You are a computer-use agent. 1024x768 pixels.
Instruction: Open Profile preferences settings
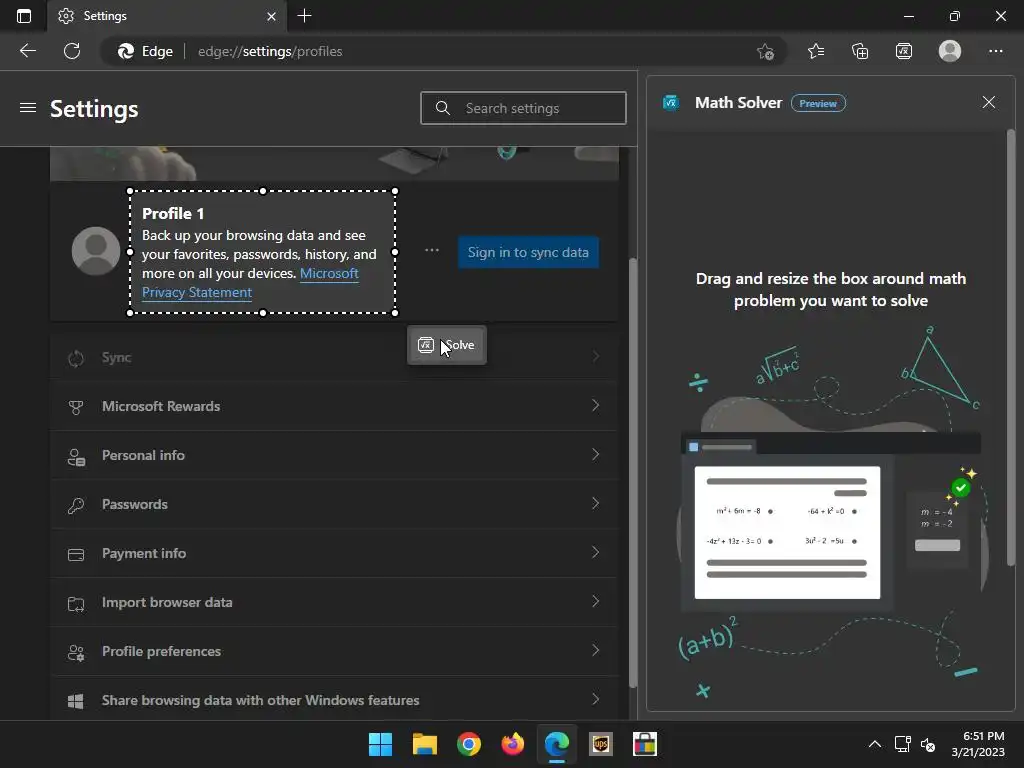click(x=334, y=651)
